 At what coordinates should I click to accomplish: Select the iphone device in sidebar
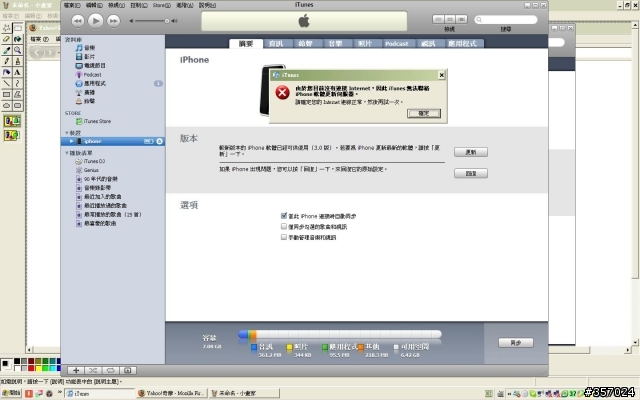[113, 141]
